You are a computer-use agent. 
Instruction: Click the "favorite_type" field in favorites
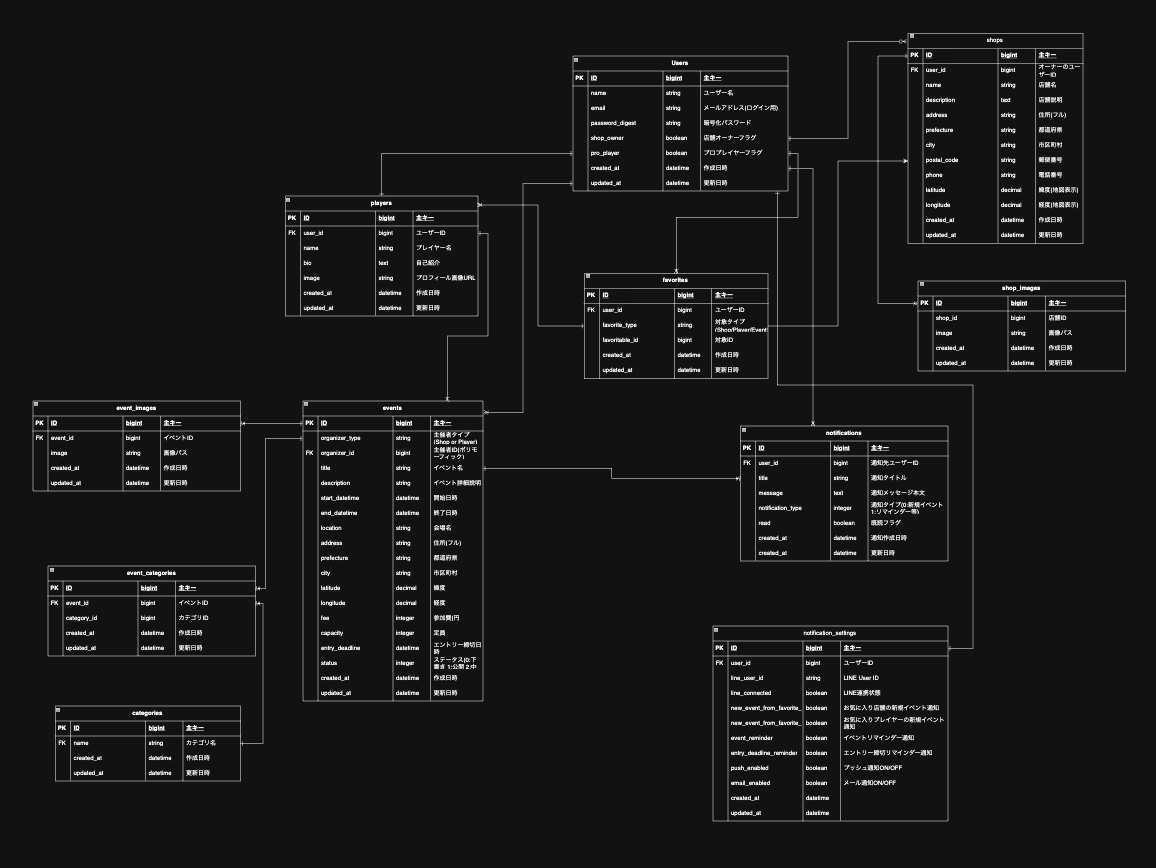619,325
